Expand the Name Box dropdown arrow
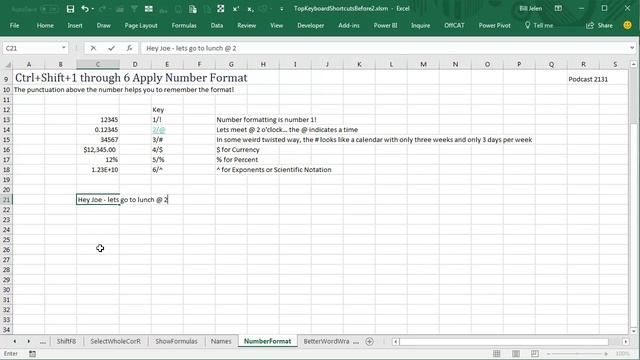Image resolution: width=640 pixels, height=360 pixels. tap(64, 48)
